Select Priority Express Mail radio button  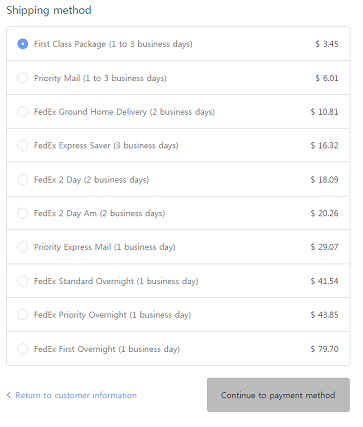coord(23,247)
